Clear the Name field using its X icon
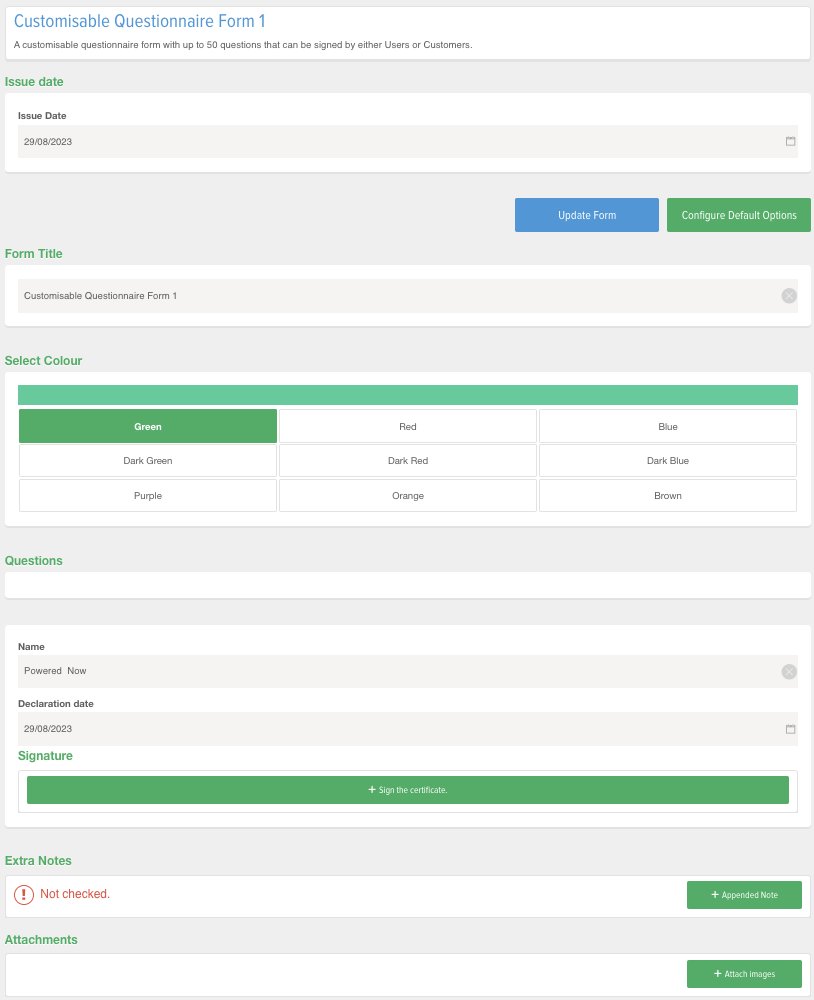Viewport: 814px width, 1000px height. pos(789,671)
